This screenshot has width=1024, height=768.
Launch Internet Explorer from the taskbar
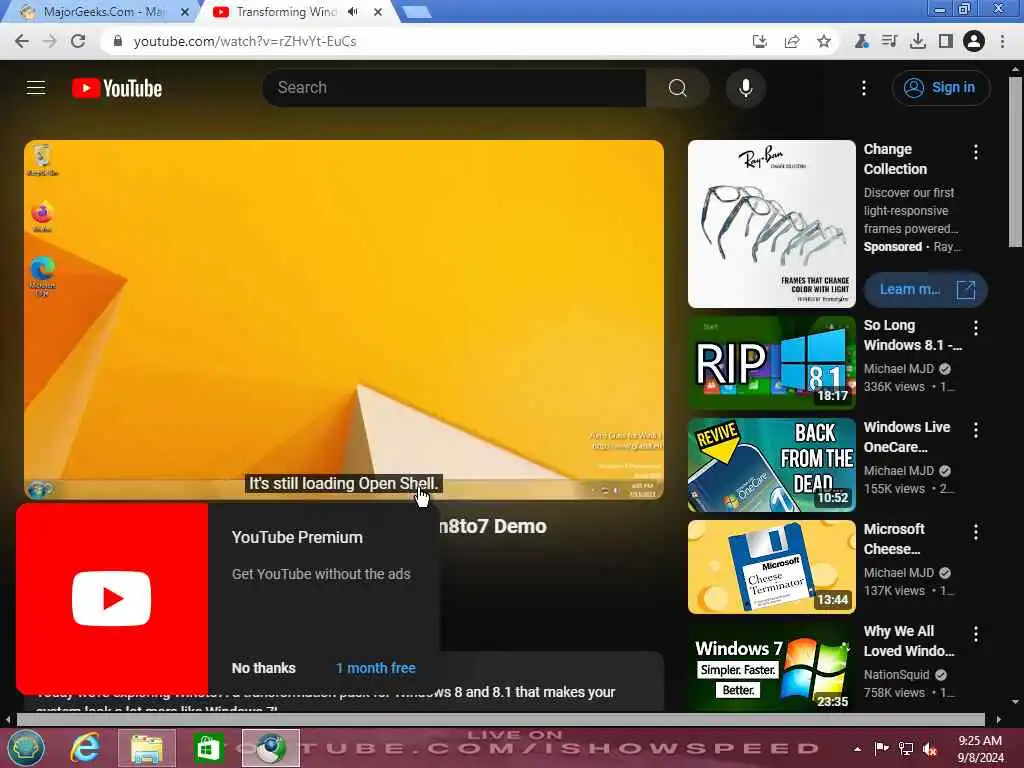[86, 748]
